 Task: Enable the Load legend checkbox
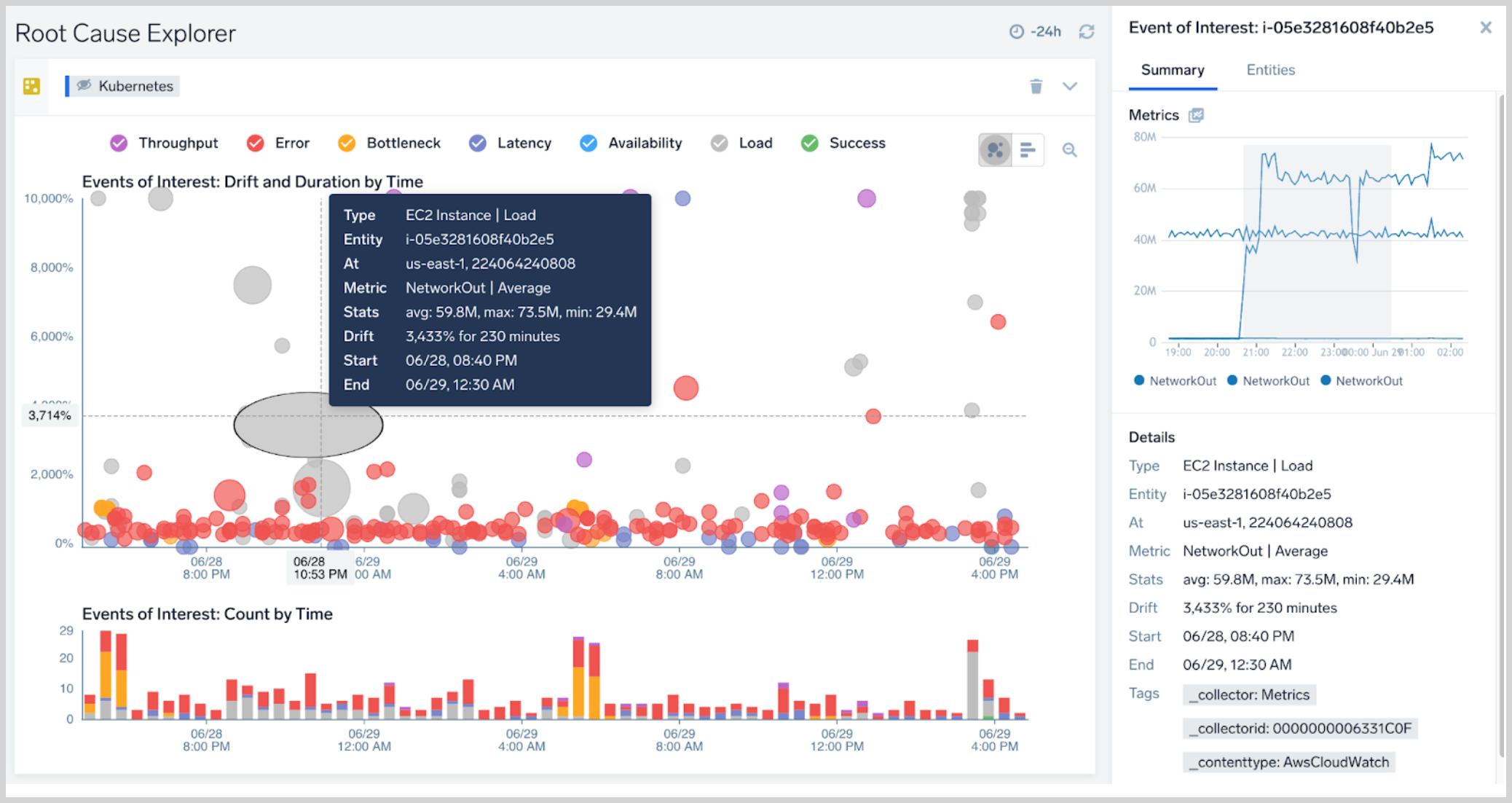(719, 143)
